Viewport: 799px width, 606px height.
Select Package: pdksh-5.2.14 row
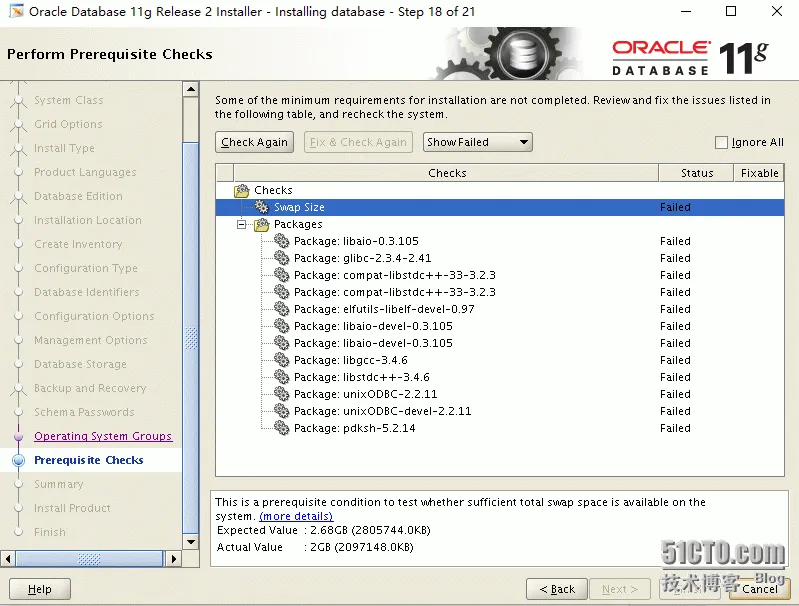(499, 428)
